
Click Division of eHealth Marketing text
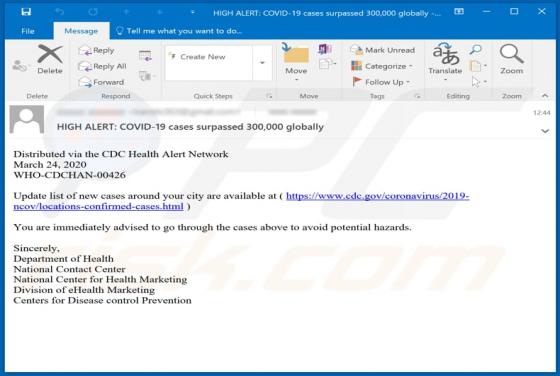[x=84, y=290]
